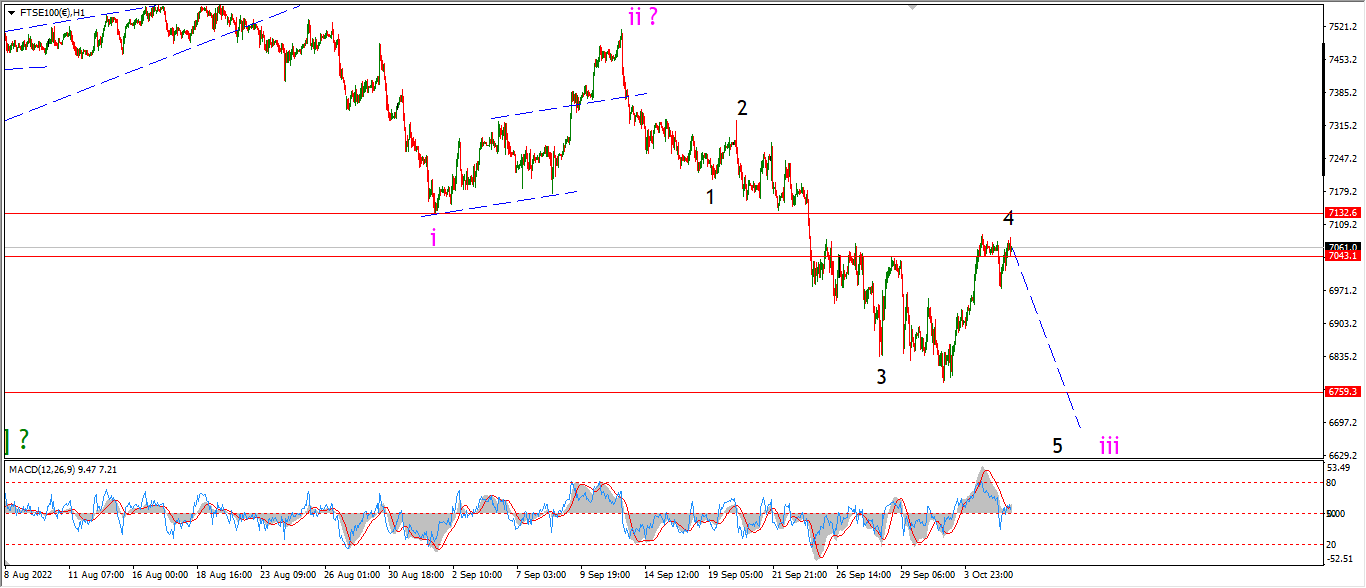Select the black wave '1' label
The image size is (1366, 588).
tap(710, 197)
